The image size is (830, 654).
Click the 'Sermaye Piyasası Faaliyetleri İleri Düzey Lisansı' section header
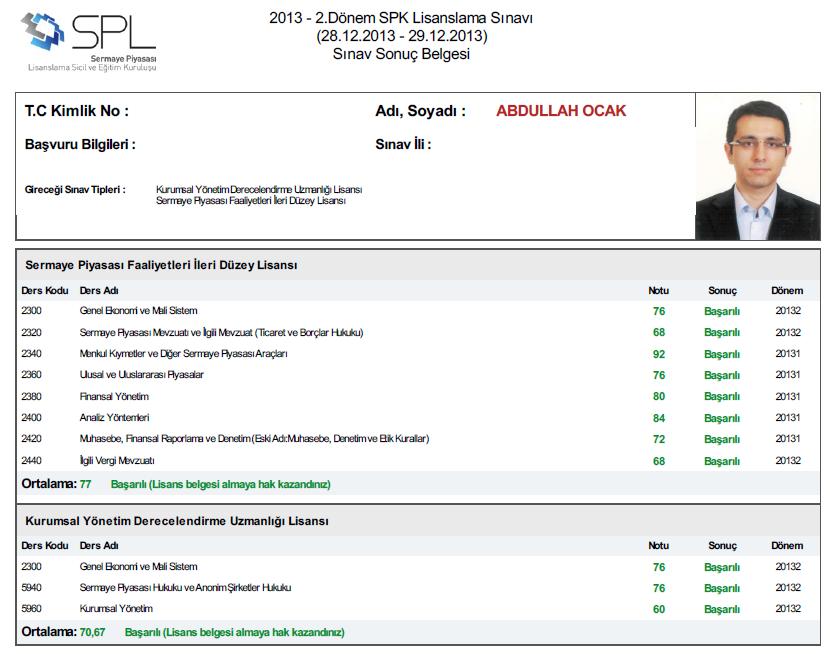click(161, 265)
